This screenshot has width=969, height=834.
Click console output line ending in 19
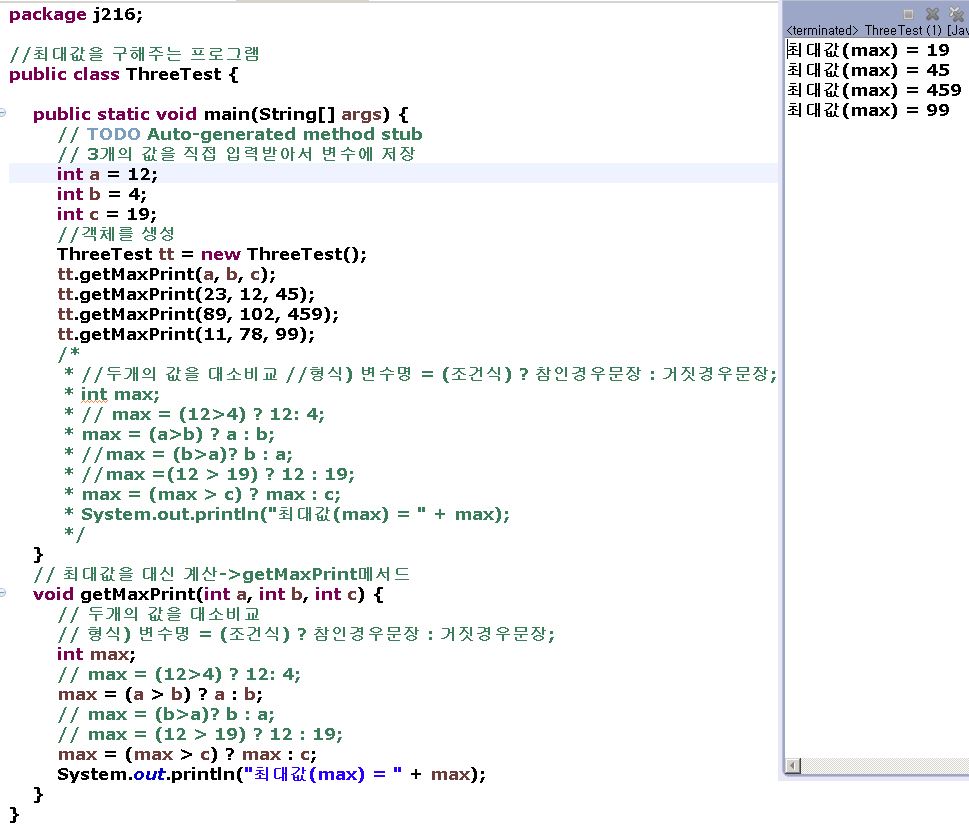(x=868, y=50)
